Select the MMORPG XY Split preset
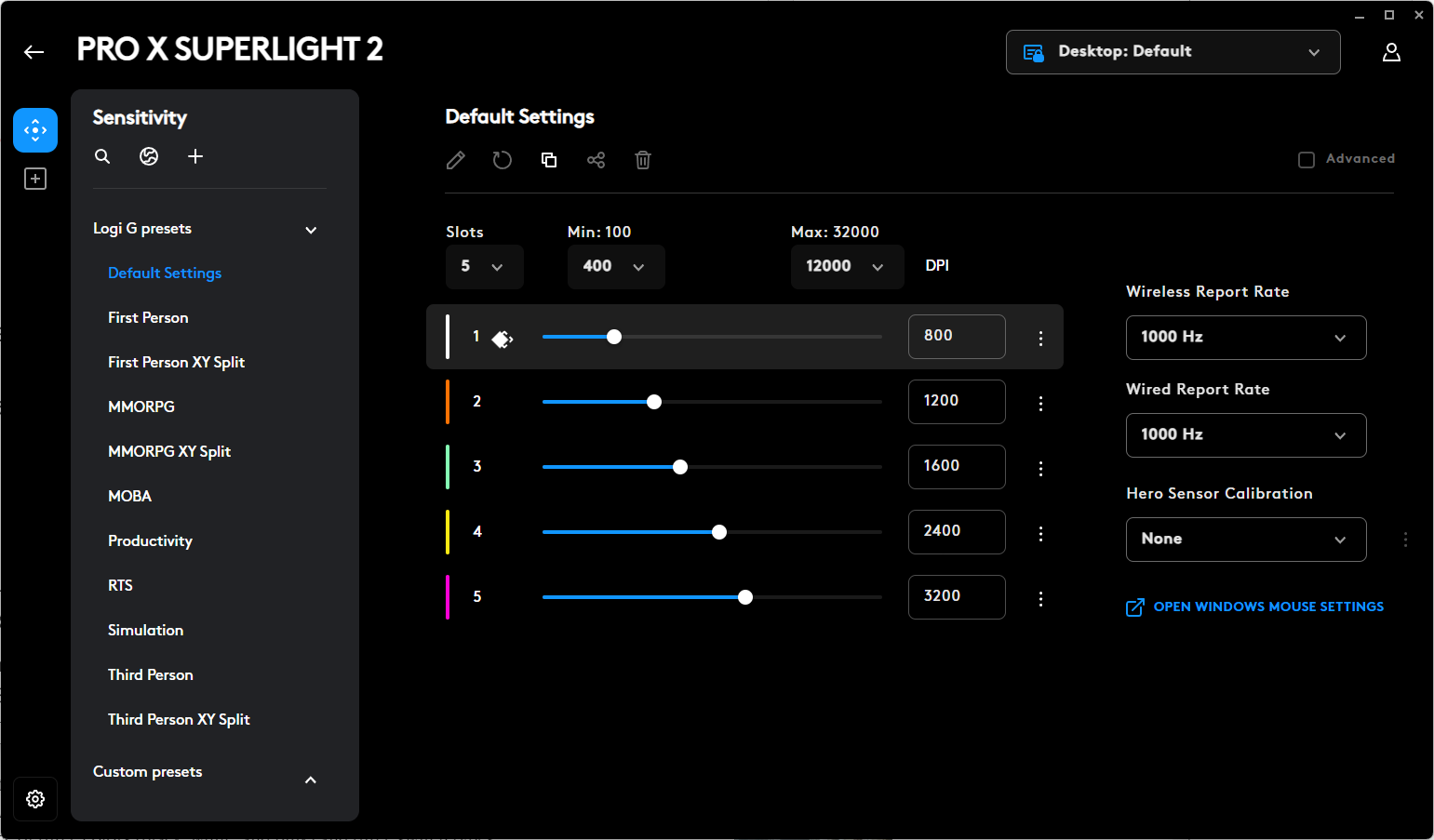 click(x=169, y=451)
